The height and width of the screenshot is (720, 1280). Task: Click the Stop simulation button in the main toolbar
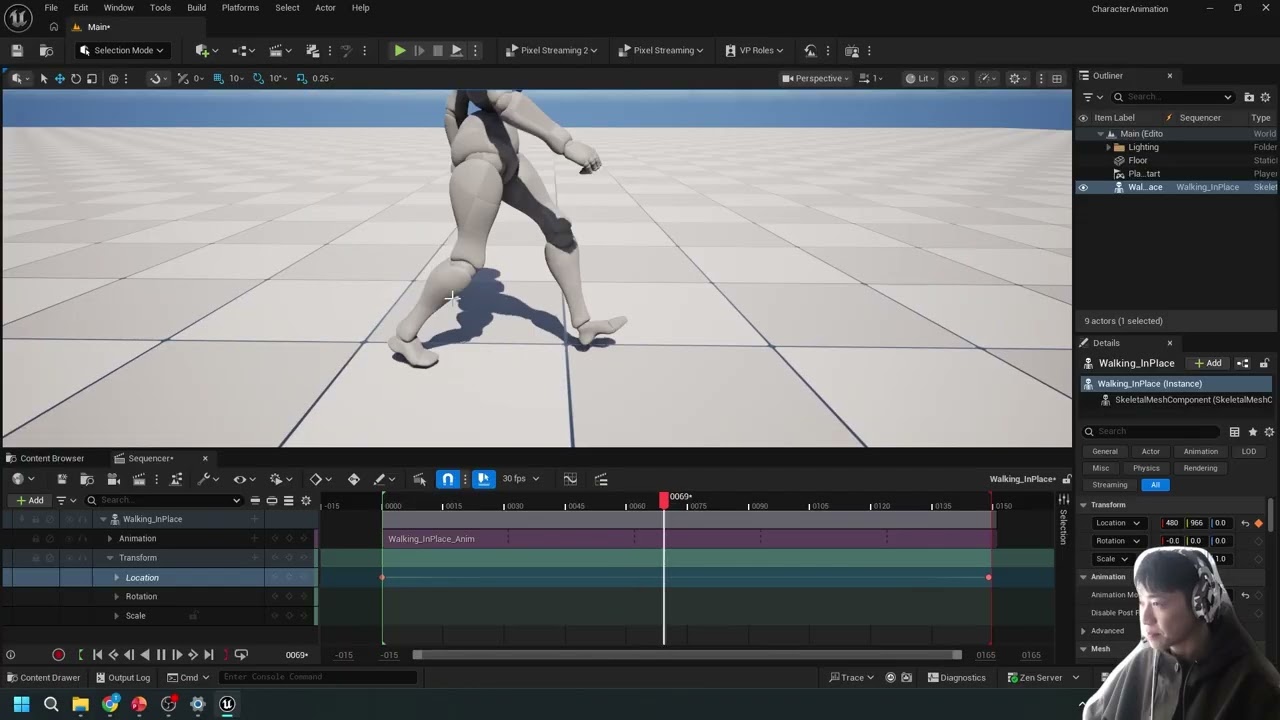tap(437, 50)
